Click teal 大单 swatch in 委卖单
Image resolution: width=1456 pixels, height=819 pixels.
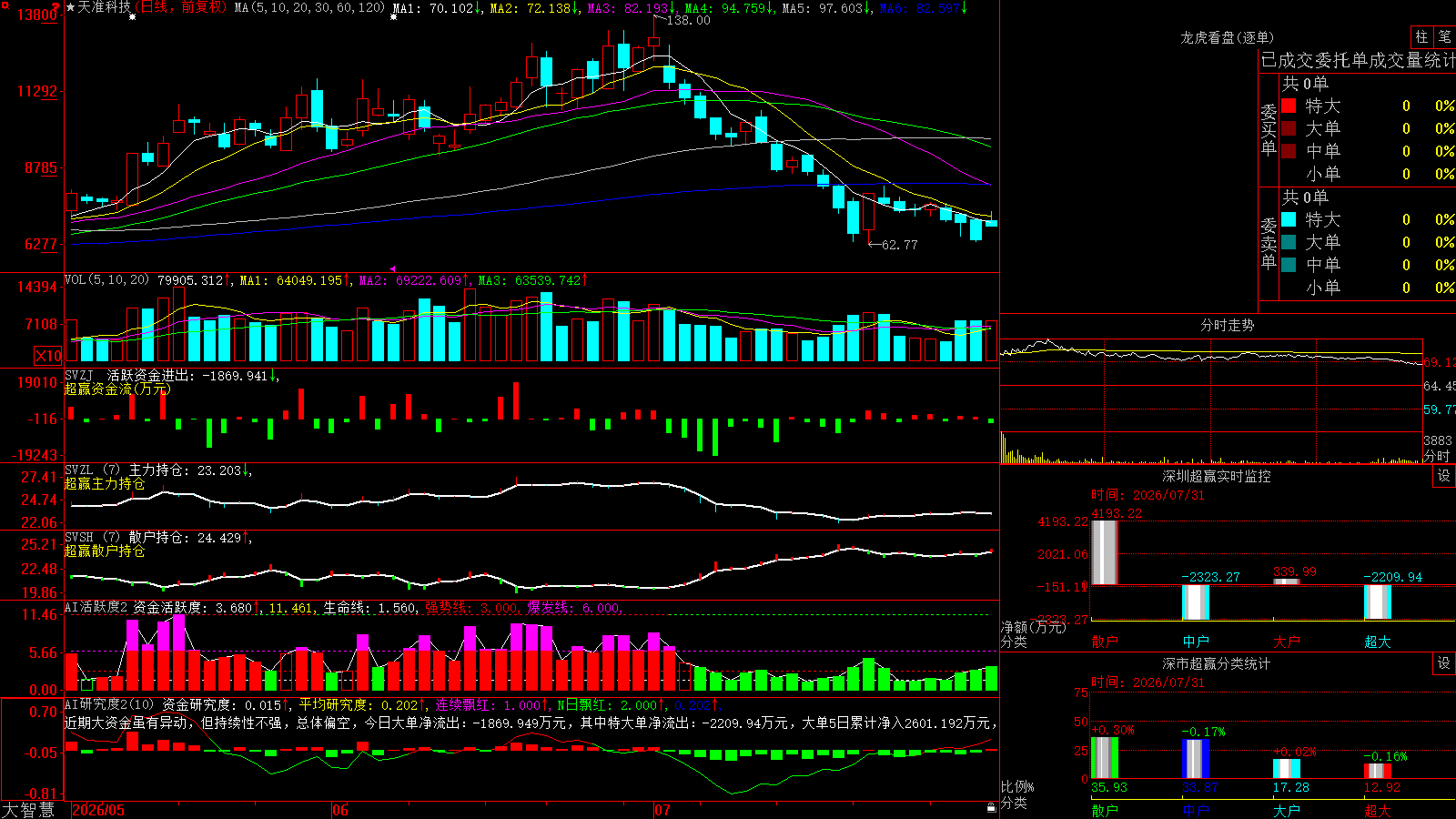click(1289, 242)
